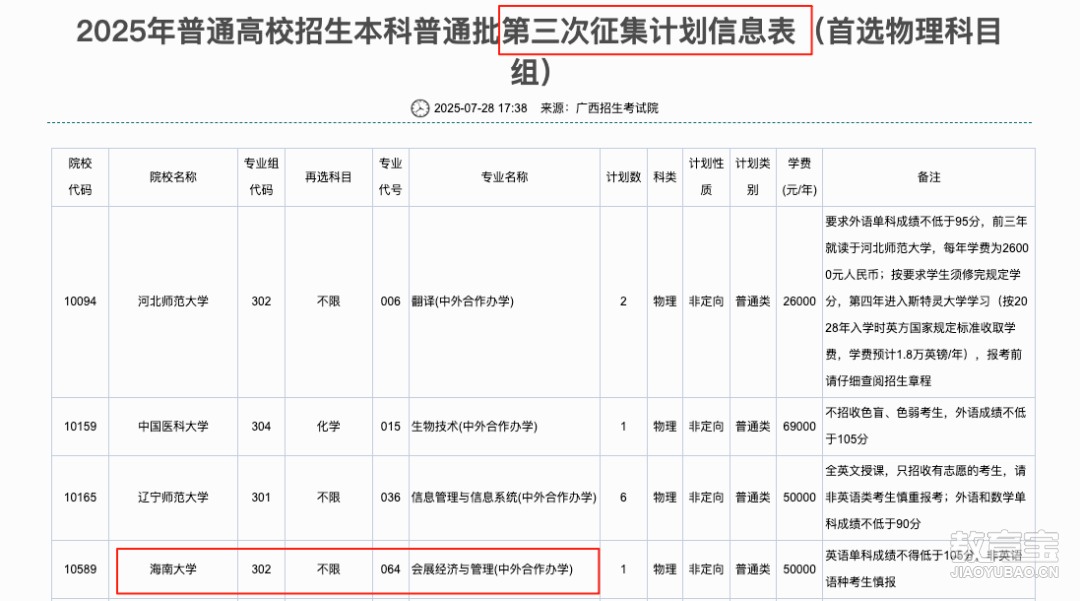Click the publish time 2025-07-28 17:38
This screenshot has width=1080, height=601.
[480, 108]
